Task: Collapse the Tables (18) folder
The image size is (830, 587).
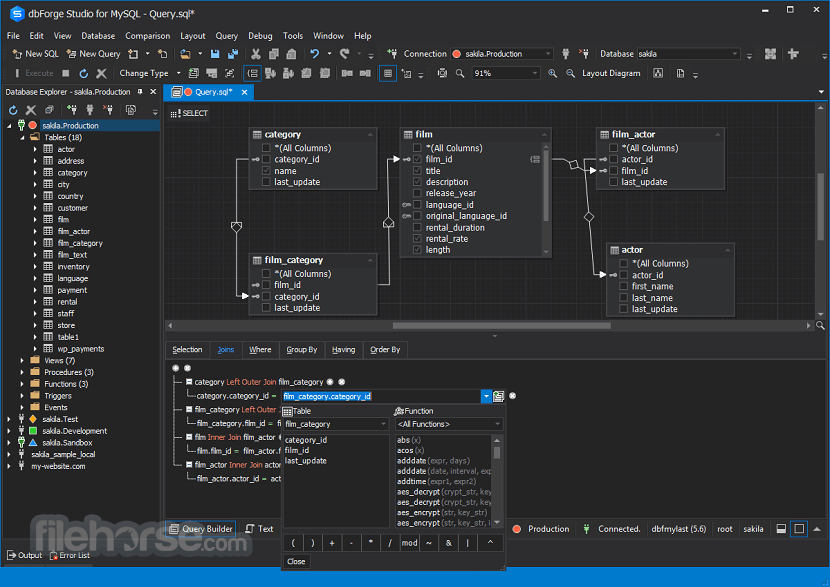Action: pos(22,138)
